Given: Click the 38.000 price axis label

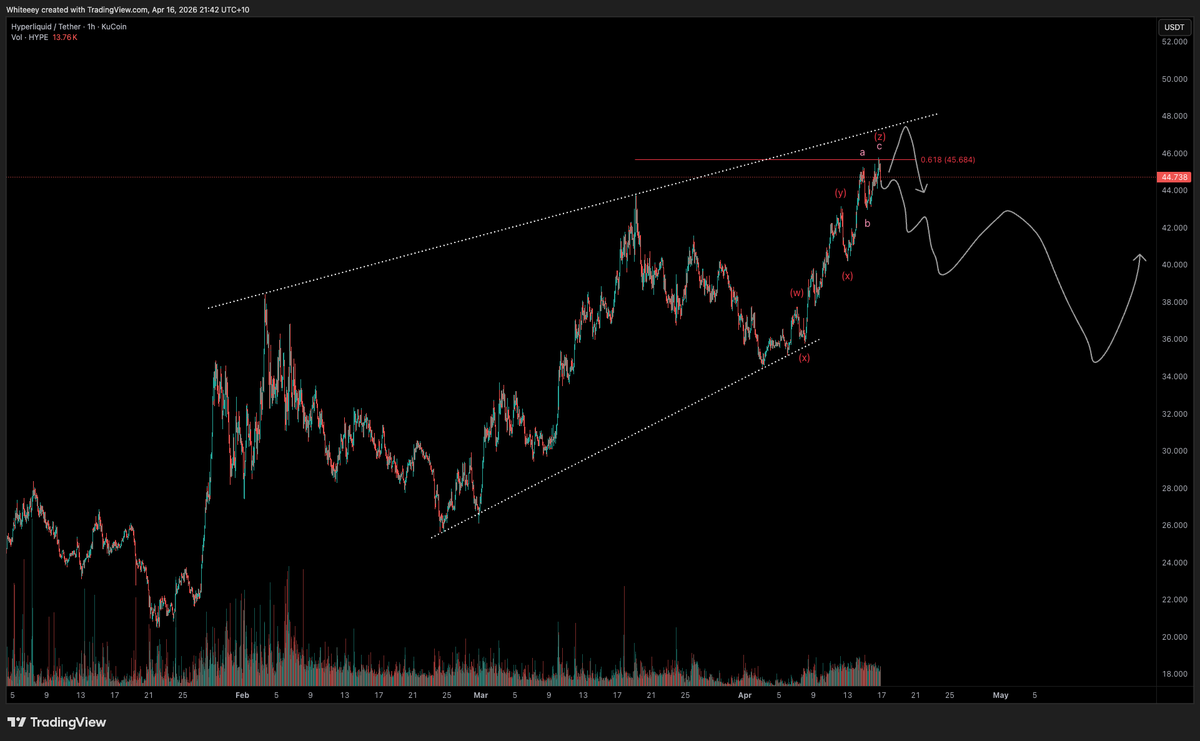Looking at the screenshot, I should coord(1173,302).
